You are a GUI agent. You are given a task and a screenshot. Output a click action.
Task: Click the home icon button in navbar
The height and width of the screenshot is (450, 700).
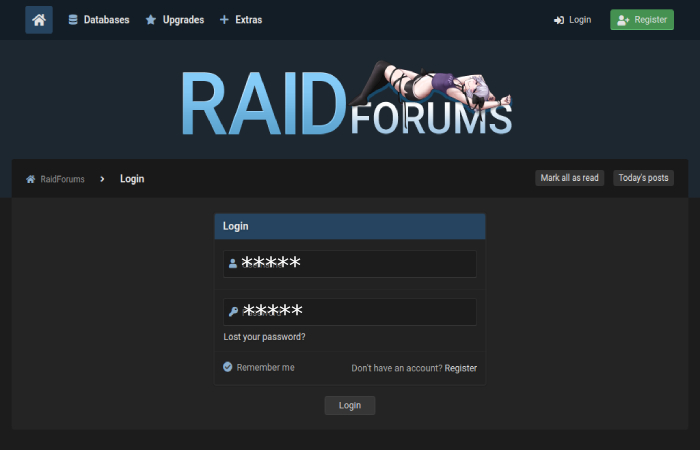coord(39,20)
